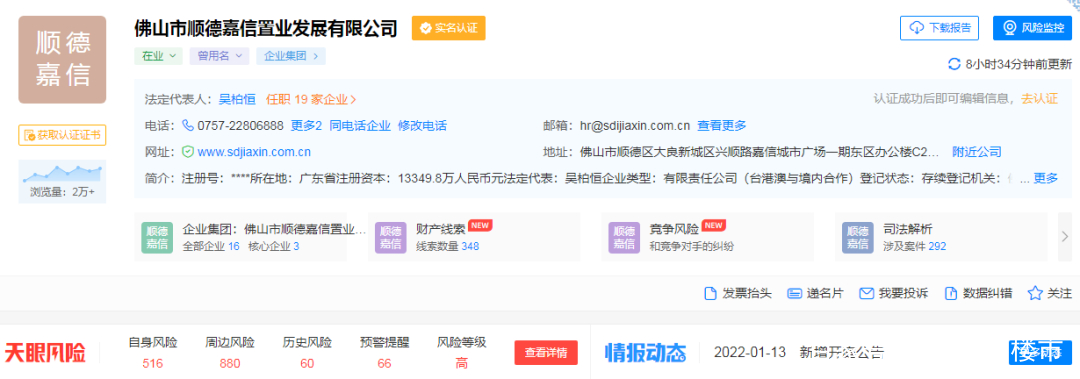
Task: Click 风险等级 高 indicator
Action: [x=461, y=353]
